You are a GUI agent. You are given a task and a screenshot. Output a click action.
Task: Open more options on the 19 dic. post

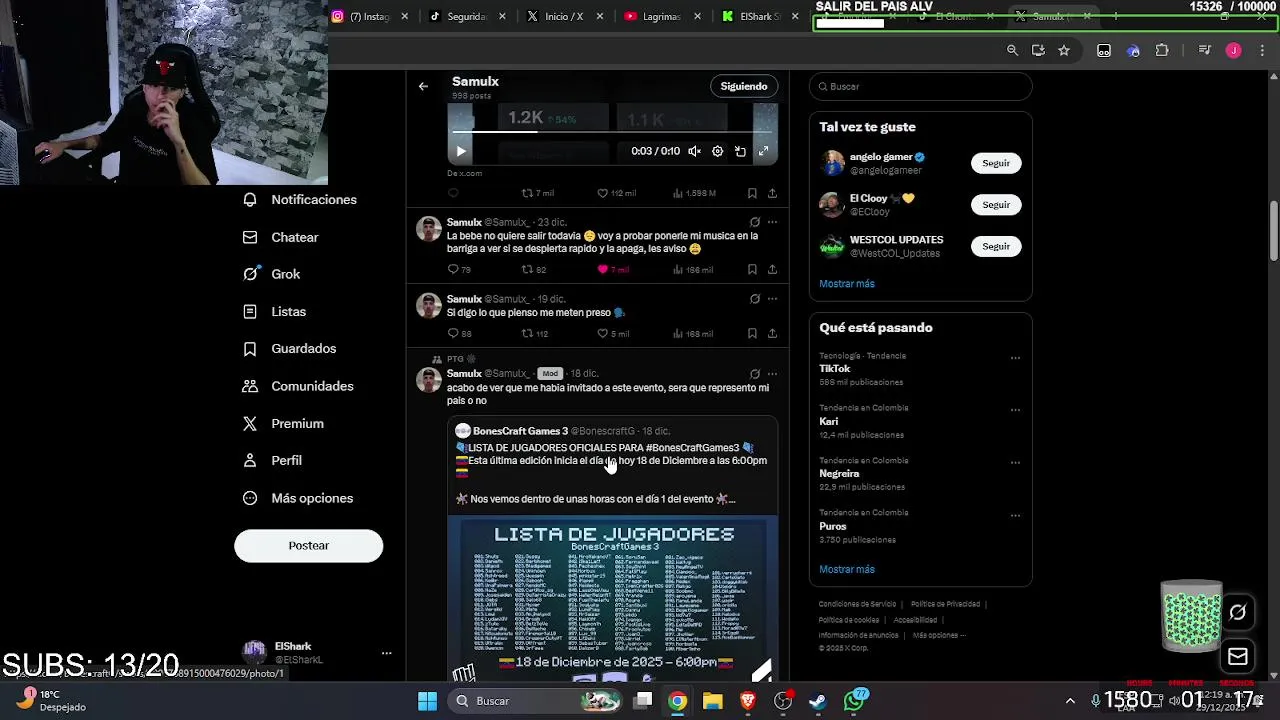point(772,299)
